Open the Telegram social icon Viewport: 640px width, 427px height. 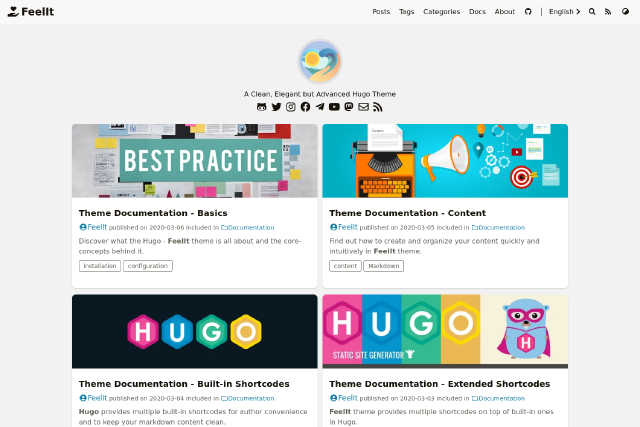click(320, 107)
